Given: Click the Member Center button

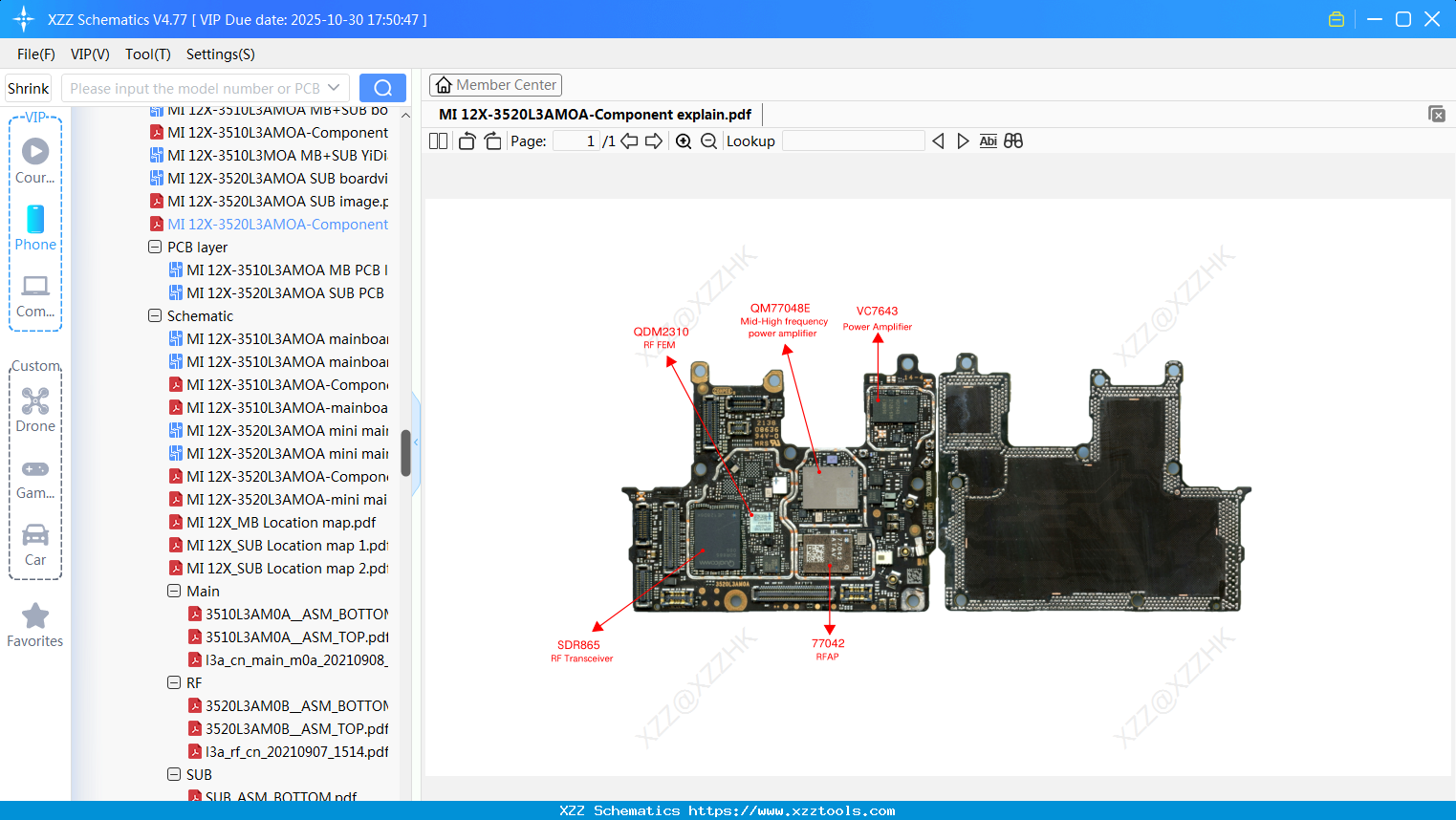Looking at the screenshot, I should [495, 84].
